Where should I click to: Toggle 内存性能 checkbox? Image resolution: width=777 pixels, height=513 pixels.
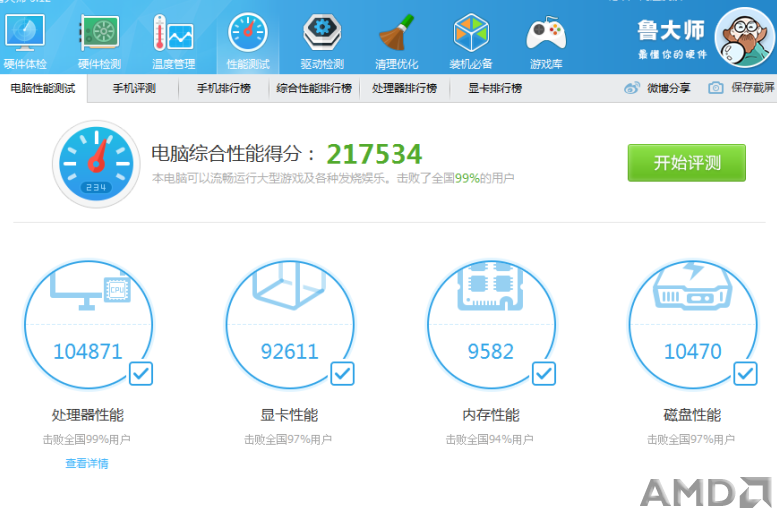pyautogui.click(x=544, y=374)
